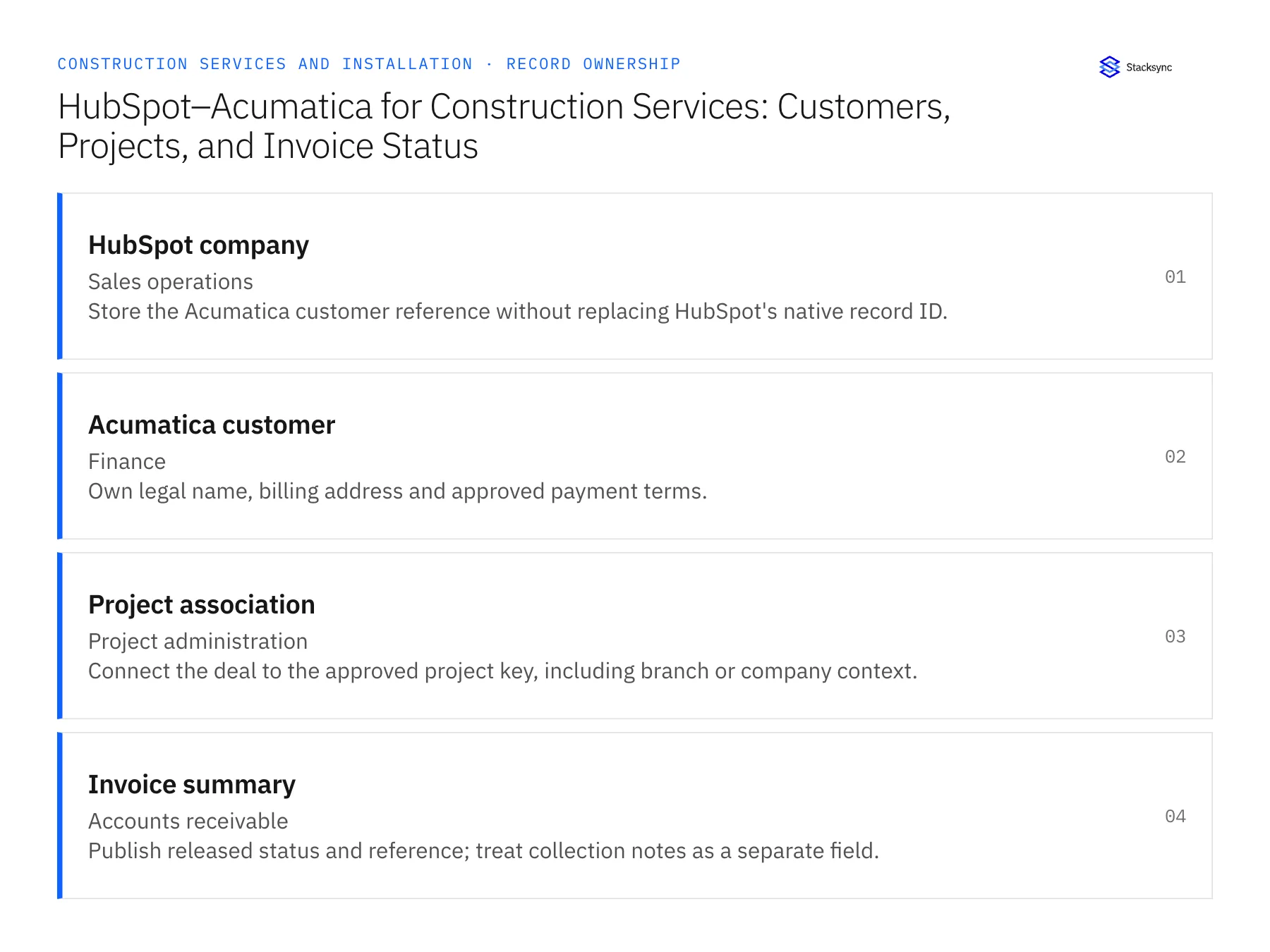The width and height of the screenshot is (1270, 952).
Task: Click card number 01
Action: click(1175, 276)
